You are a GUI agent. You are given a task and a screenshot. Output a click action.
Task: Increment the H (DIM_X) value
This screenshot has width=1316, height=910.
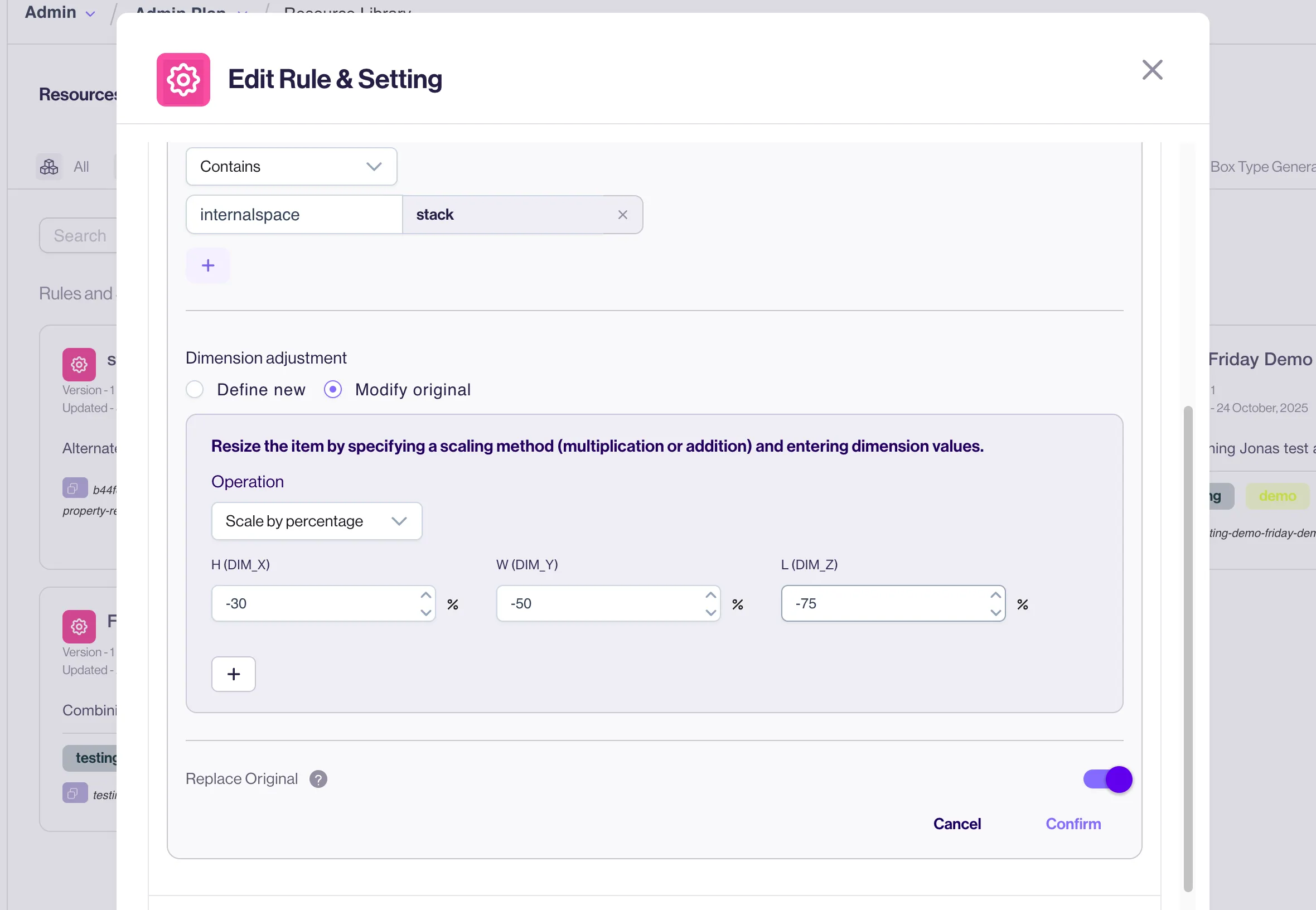click(x=426, y=596)
